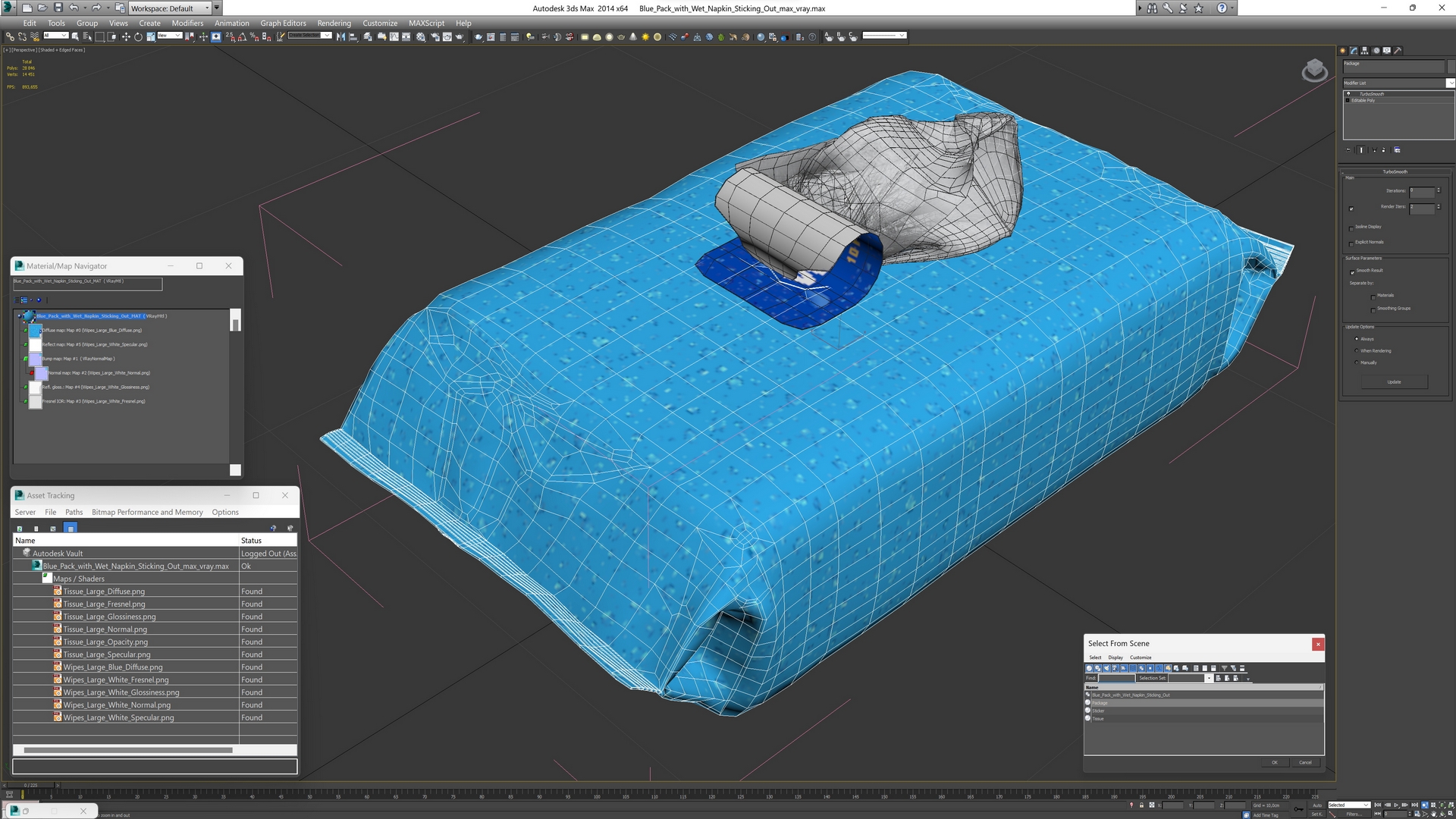Open the Workspace: Default dropdown
Screen dimensions: 1456x819
(170, 8)
